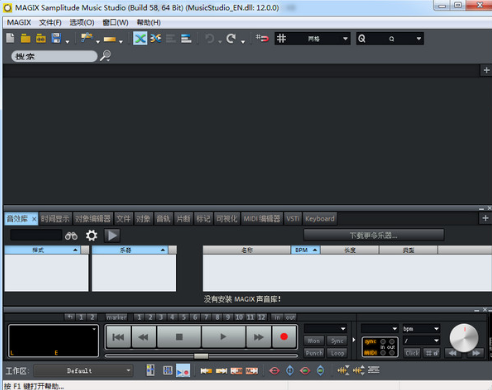Open the 选项(O) menu

(x=82, y=22)
